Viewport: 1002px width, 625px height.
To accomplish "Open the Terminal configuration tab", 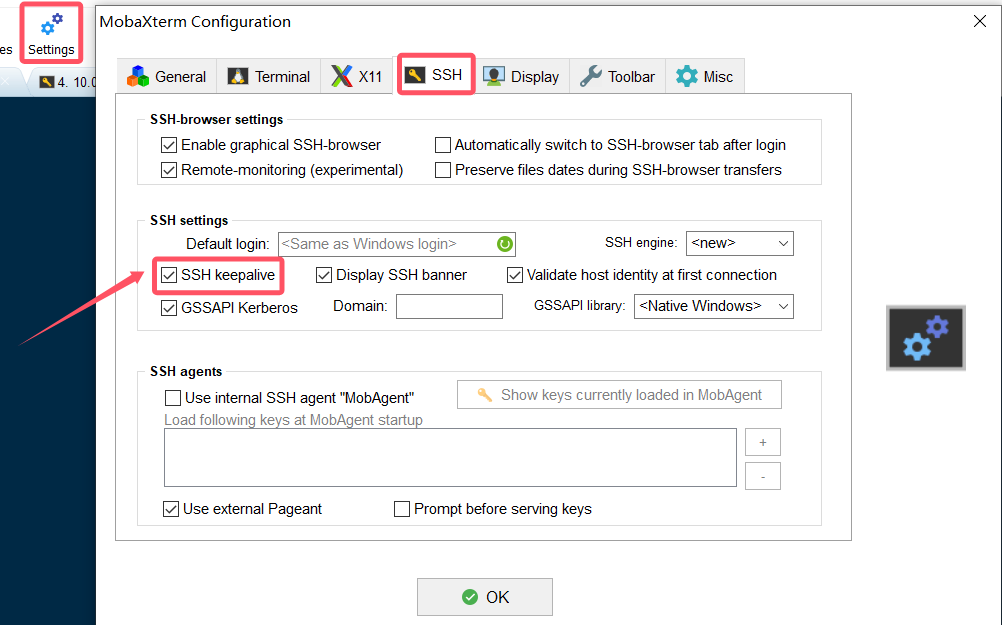I will click(268, 77).
